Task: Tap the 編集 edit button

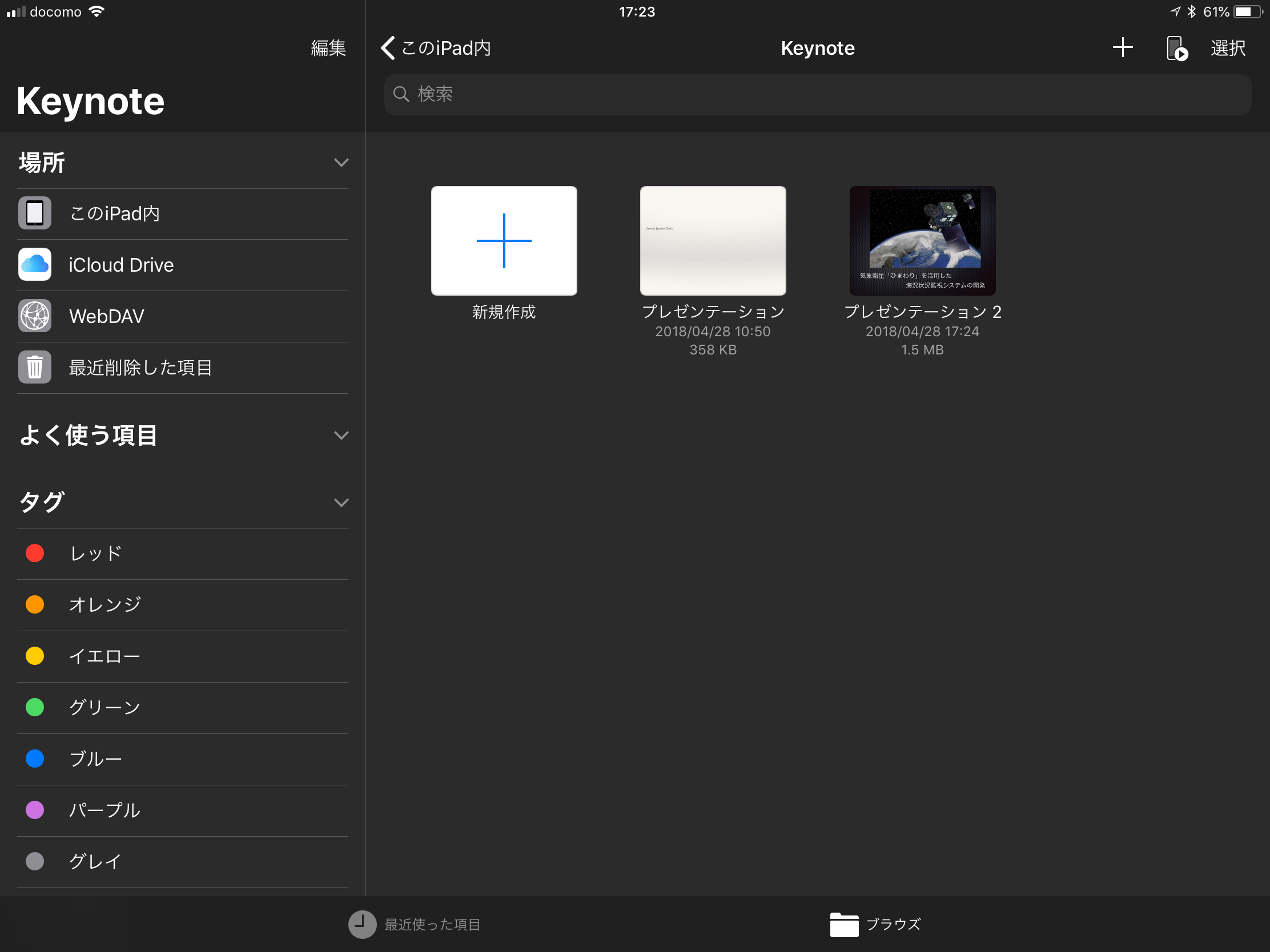Action: (x=328, y=48)
